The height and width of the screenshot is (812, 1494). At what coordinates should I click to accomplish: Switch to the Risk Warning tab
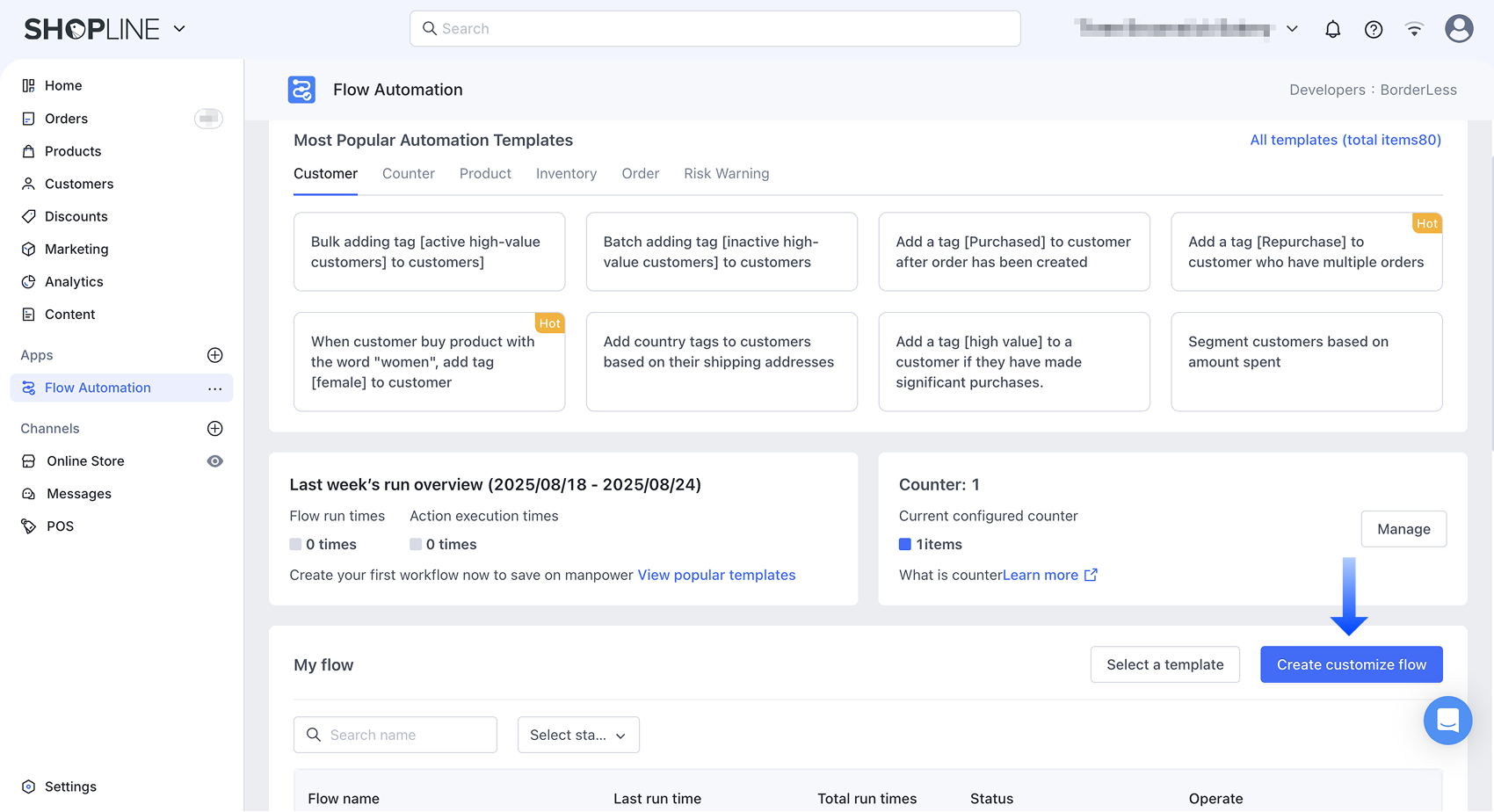pos(726,174)
